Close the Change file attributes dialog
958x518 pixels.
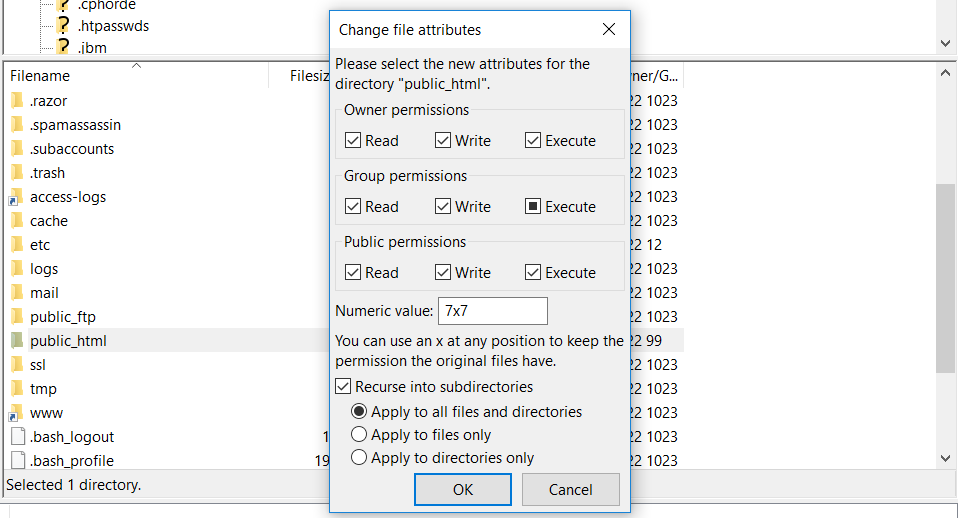(609, 30)
